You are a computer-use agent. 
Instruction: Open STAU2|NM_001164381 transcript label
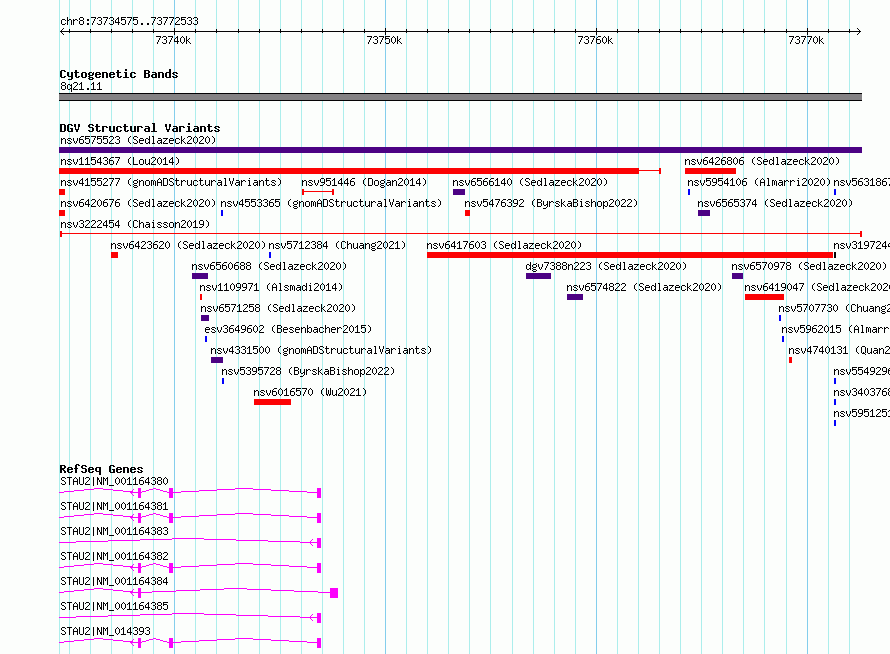(114, 506)
